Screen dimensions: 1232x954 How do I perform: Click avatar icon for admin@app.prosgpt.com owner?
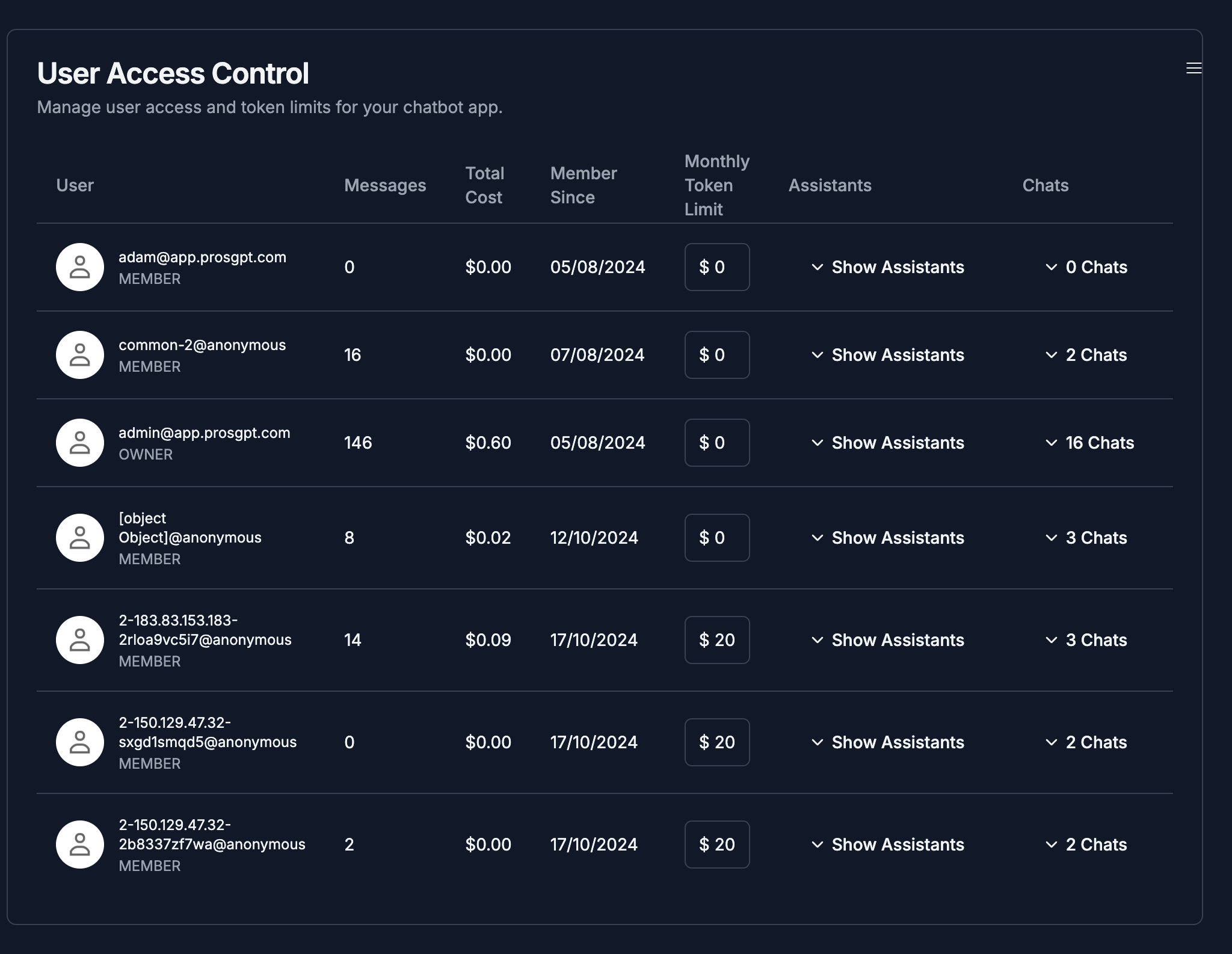(x=80, y=443)
